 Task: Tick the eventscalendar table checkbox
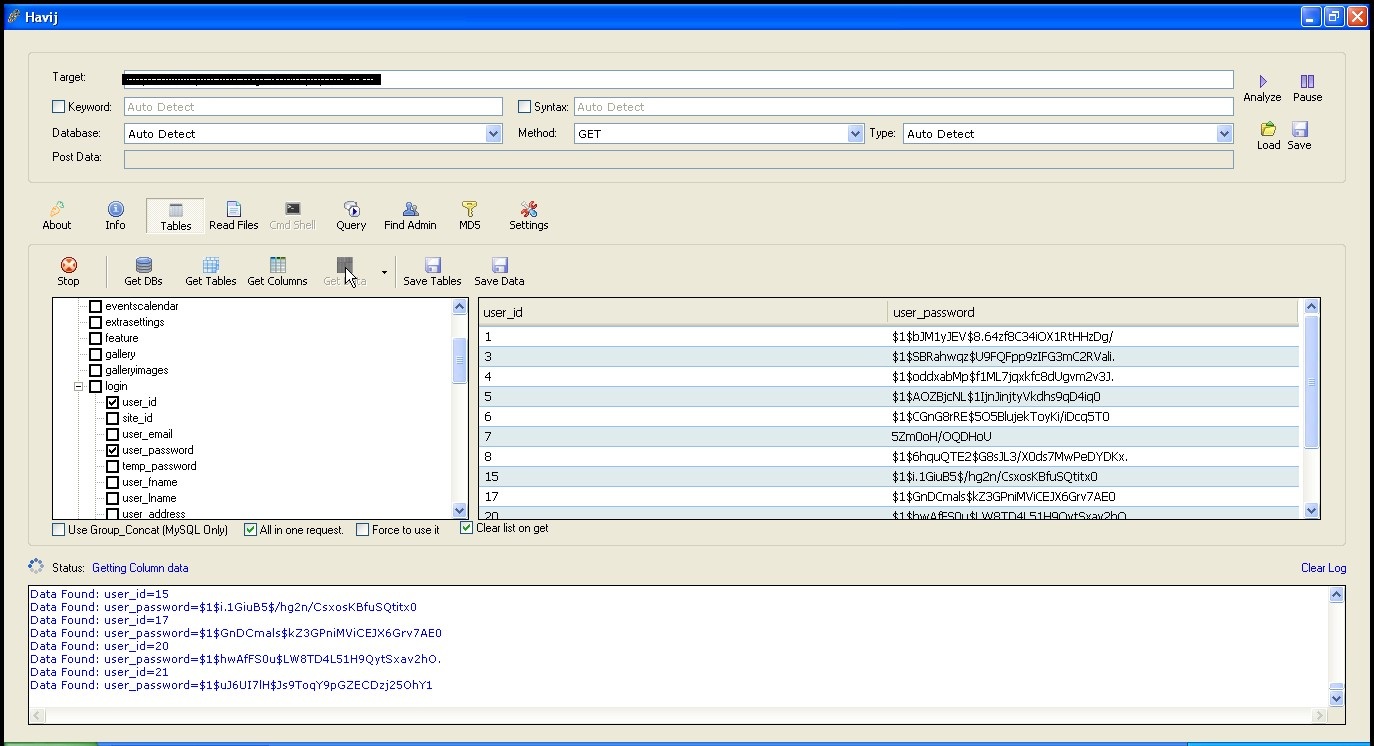pyautogui.click(x=96, y=306)
